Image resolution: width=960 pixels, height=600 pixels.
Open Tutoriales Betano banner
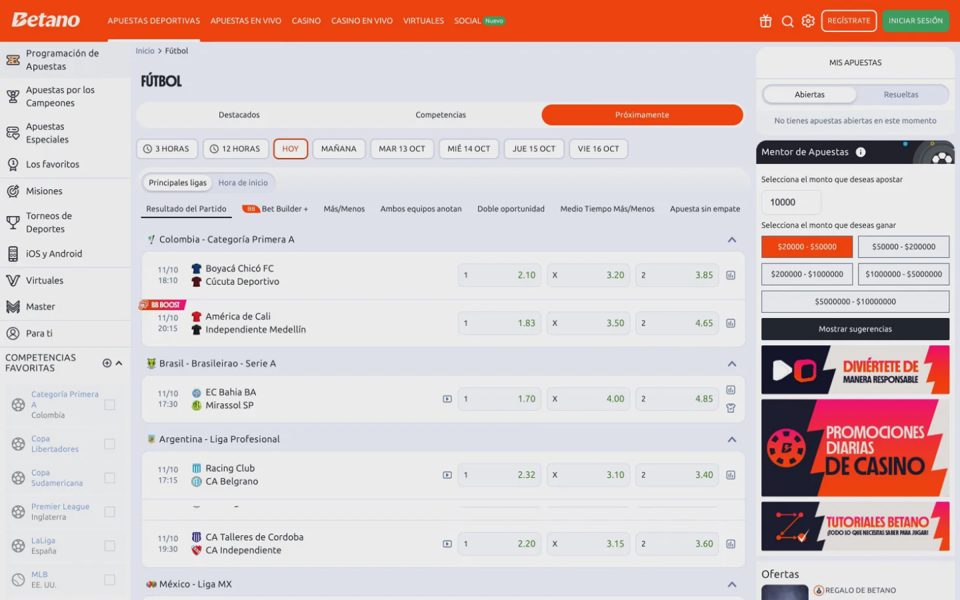tap(855, 527)
